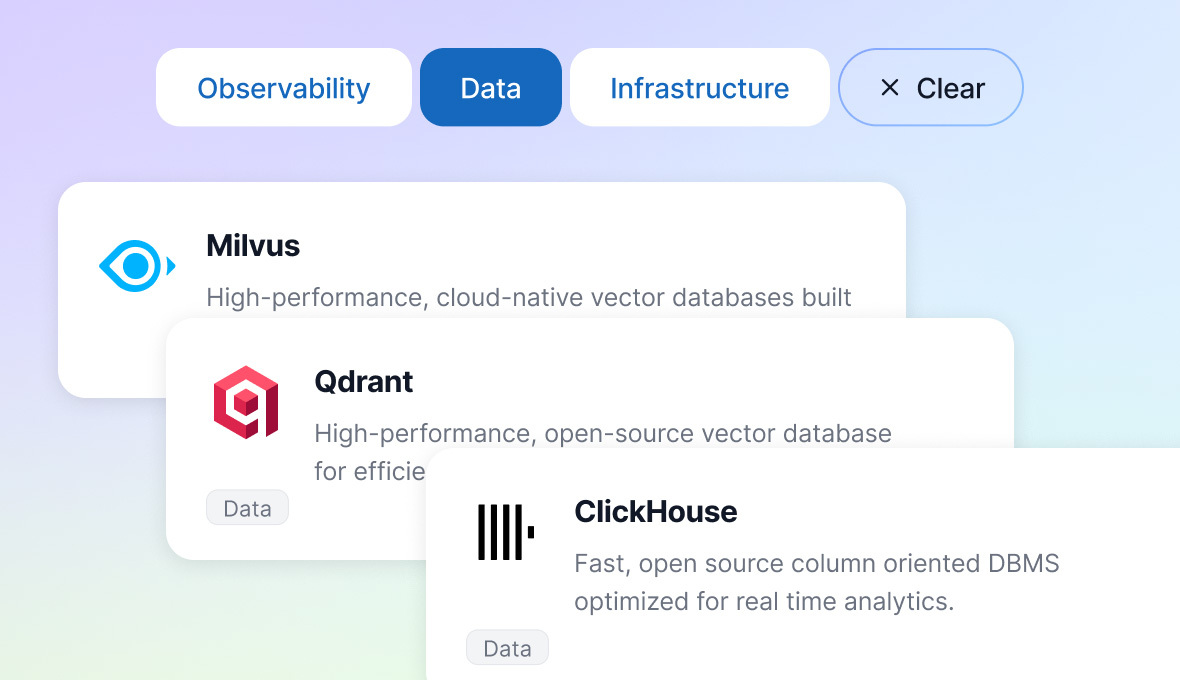Click the ClickHouse bars logo
This screenshot has width=1180, height=680.
(x=506, y=532)
